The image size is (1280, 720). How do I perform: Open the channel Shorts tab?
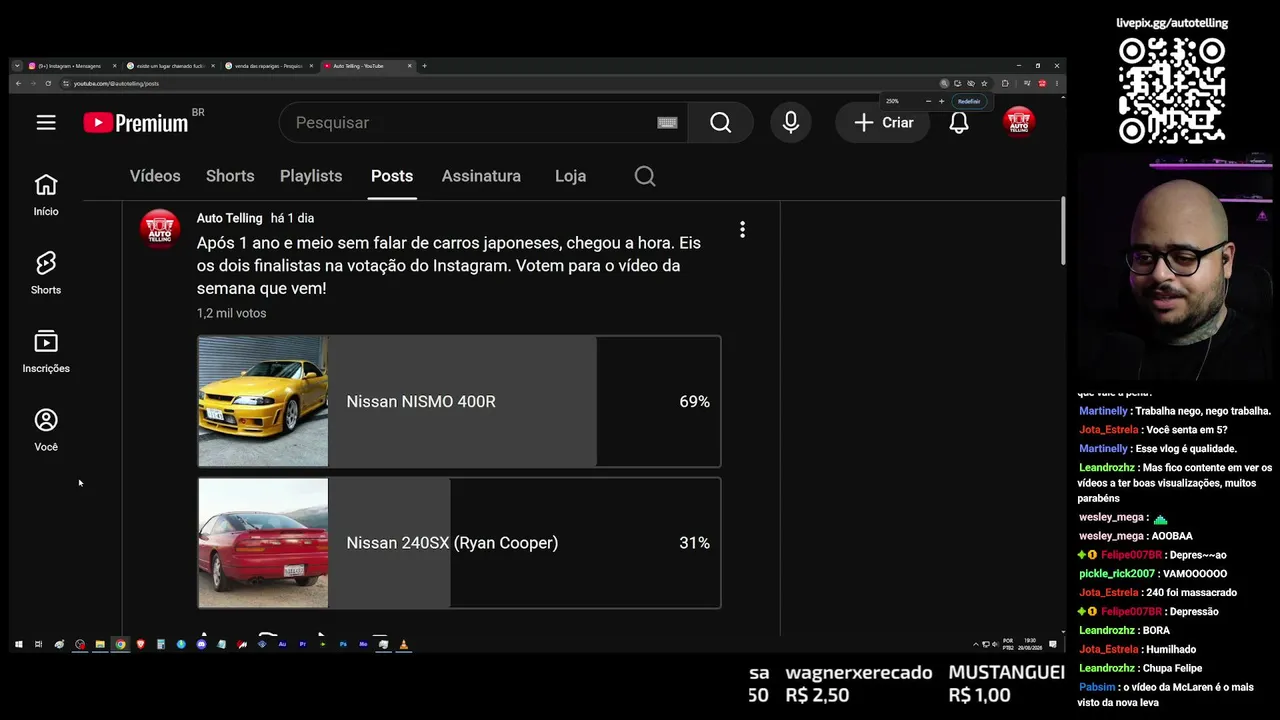coord(230,176)
